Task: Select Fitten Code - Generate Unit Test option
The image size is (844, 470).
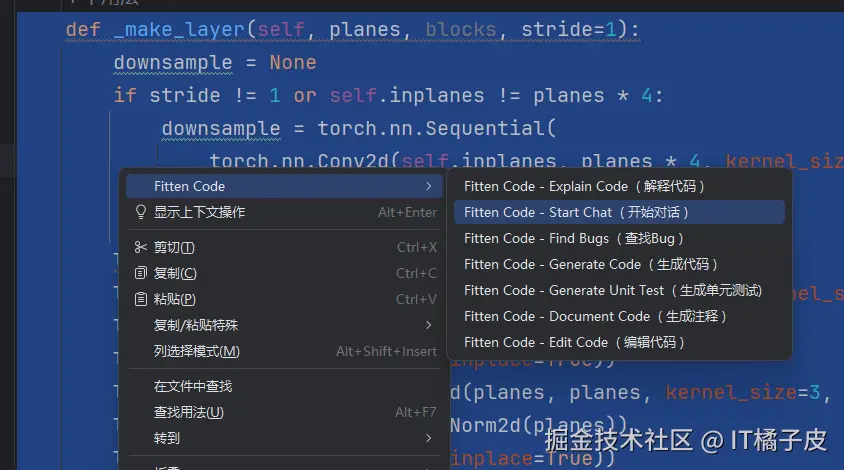Action: point(619,290)
